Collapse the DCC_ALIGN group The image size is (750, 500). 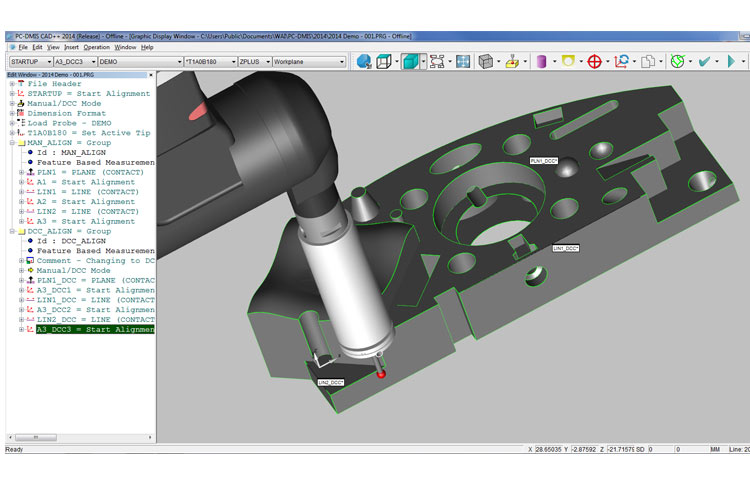12,231
